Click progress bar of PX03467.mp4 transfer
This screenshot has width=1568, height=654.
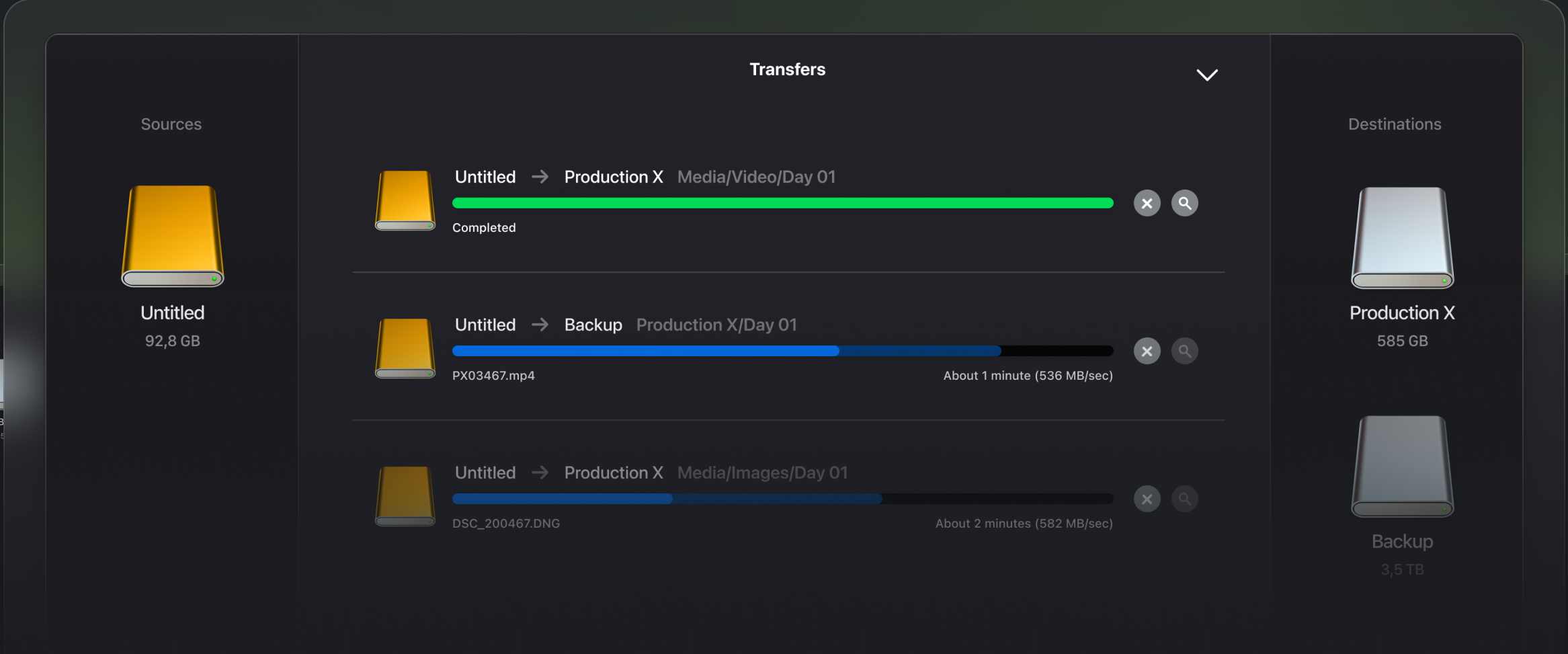(x=782, y=351)
